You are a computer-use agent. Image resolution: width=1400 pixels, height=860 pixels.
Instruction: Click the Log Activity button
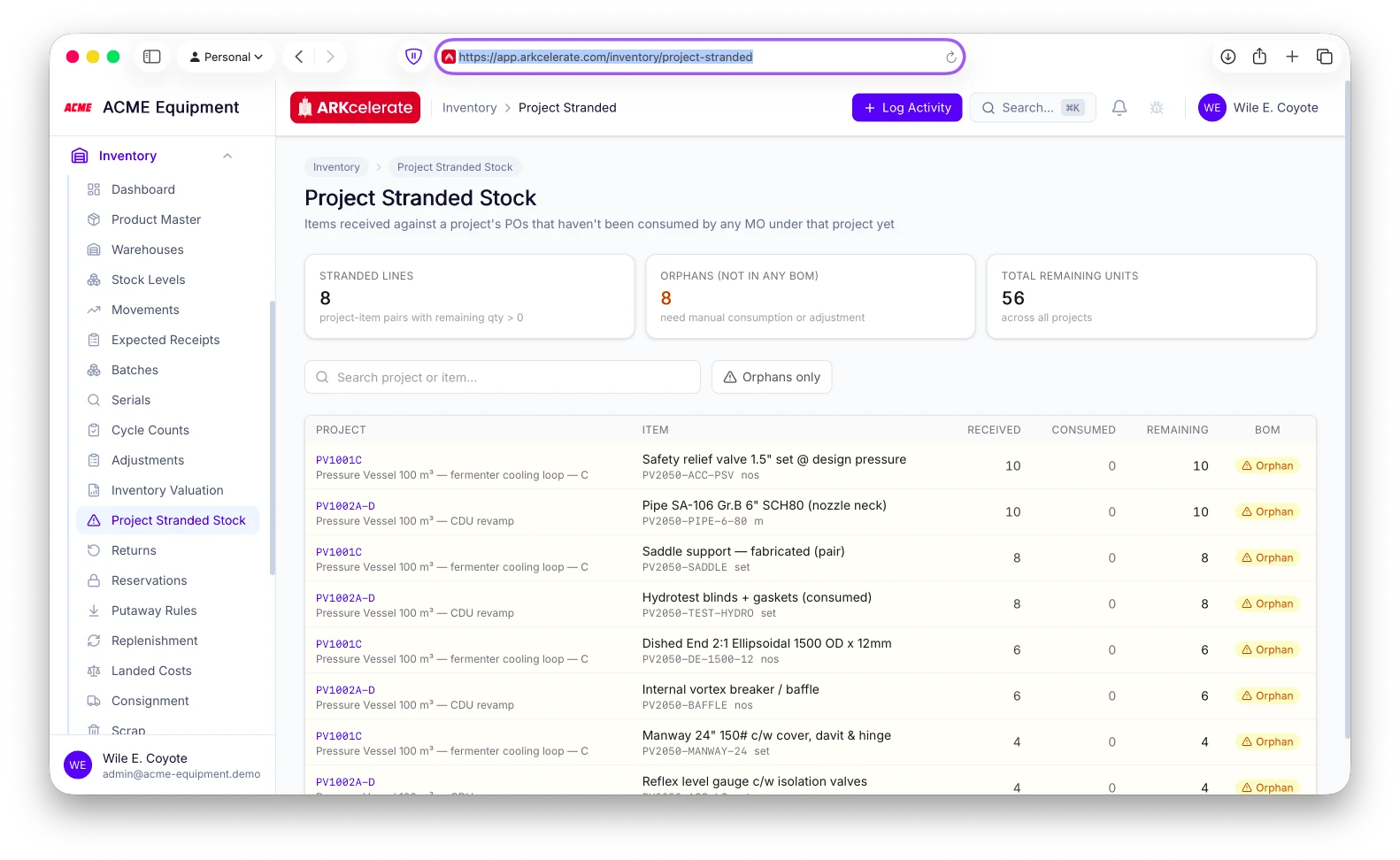907,108
